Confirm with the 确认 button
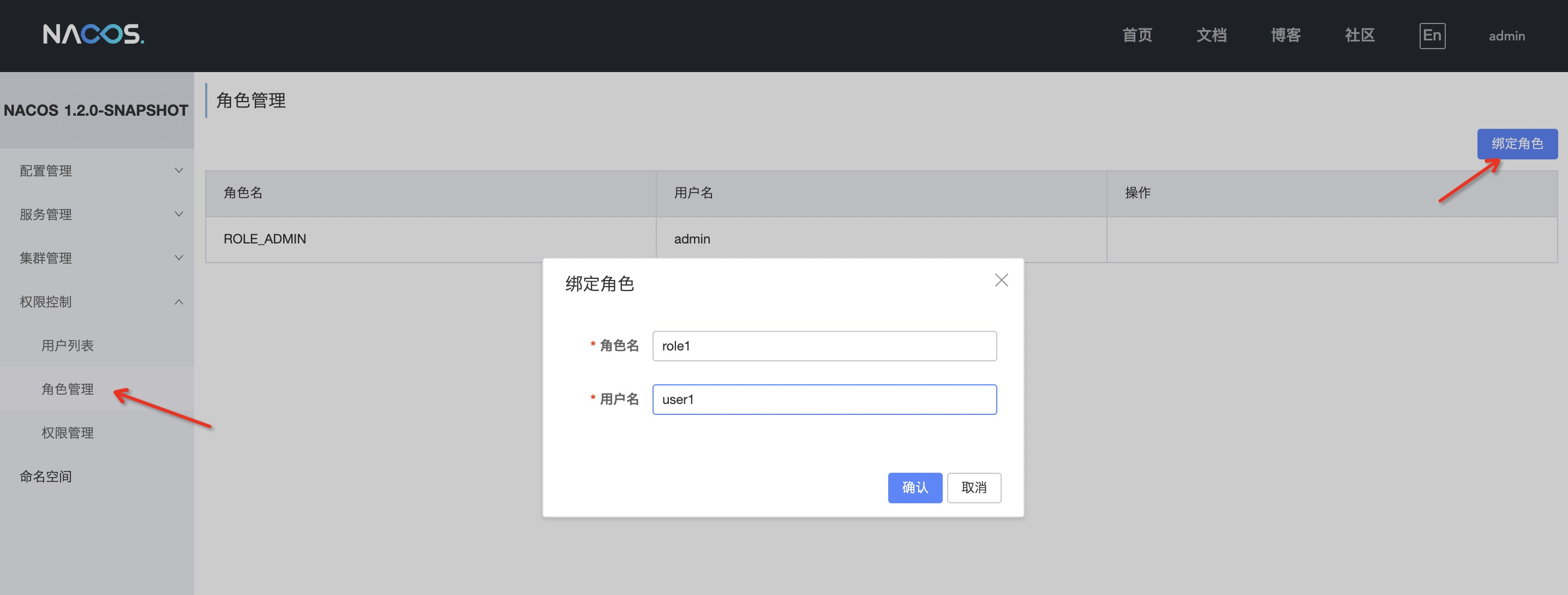Viewport: 1568px width, 595px height. (914, 487)
